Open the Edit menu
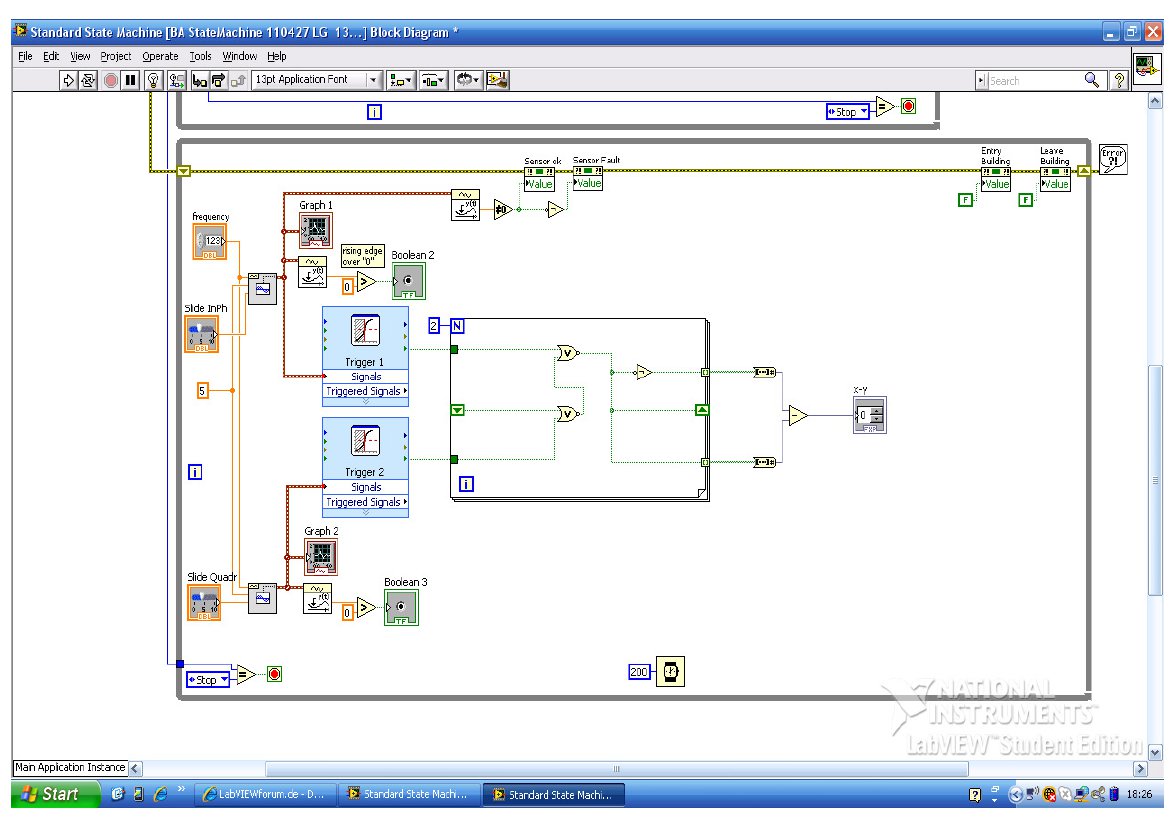This screenshot has width=1169, height=826. (51, 56)
